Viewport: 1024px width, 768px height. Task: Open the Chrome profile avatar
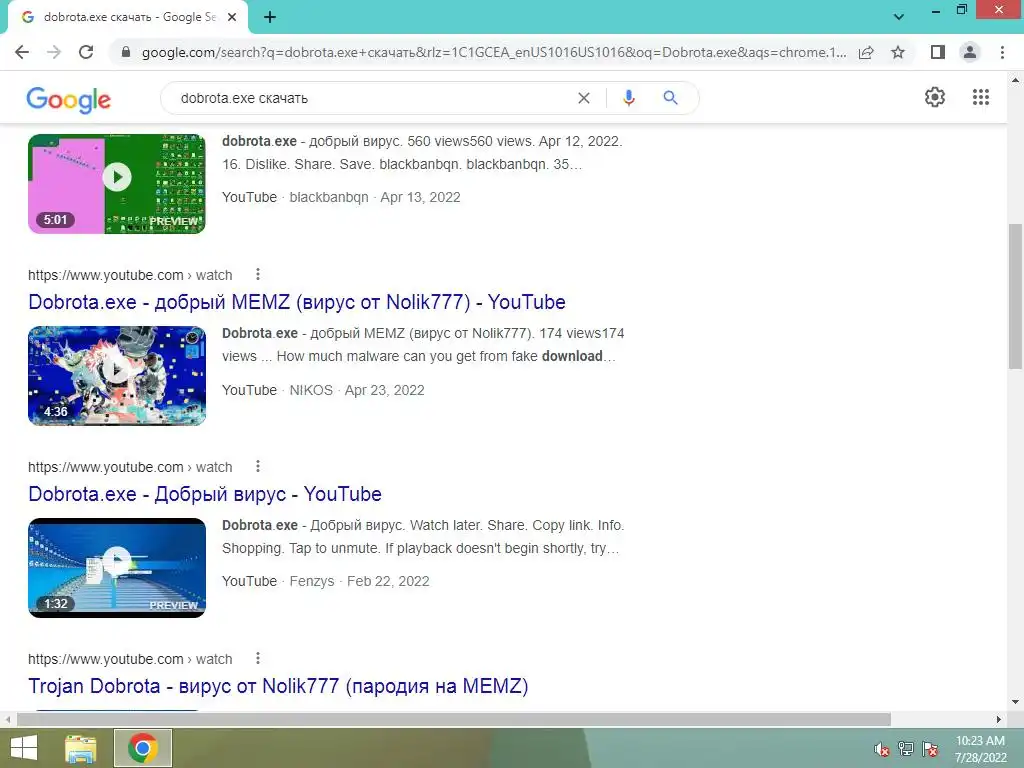point(970,52)
